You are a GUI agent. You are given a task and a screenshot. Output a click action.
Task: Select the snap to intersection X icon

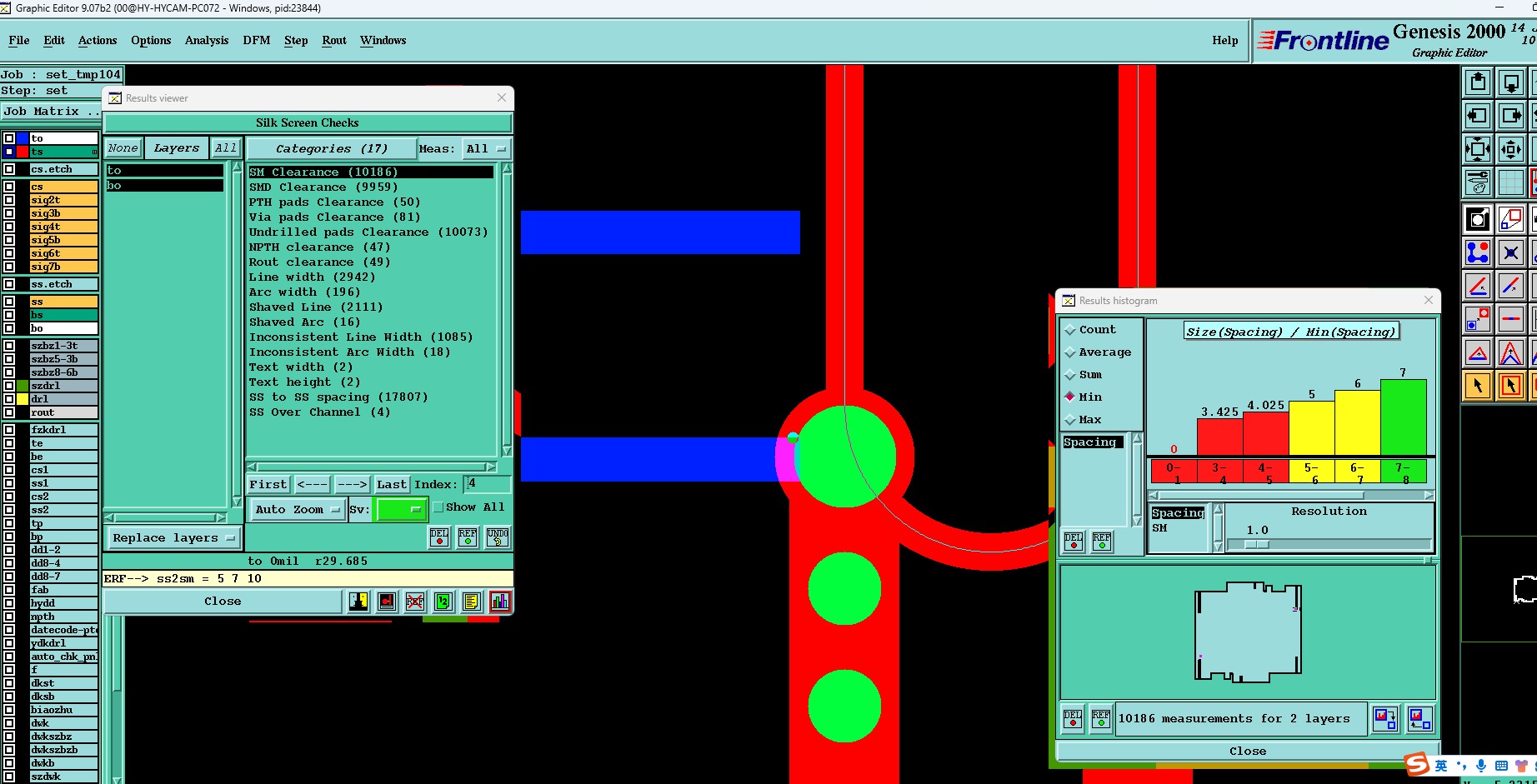pos(1511,252)
